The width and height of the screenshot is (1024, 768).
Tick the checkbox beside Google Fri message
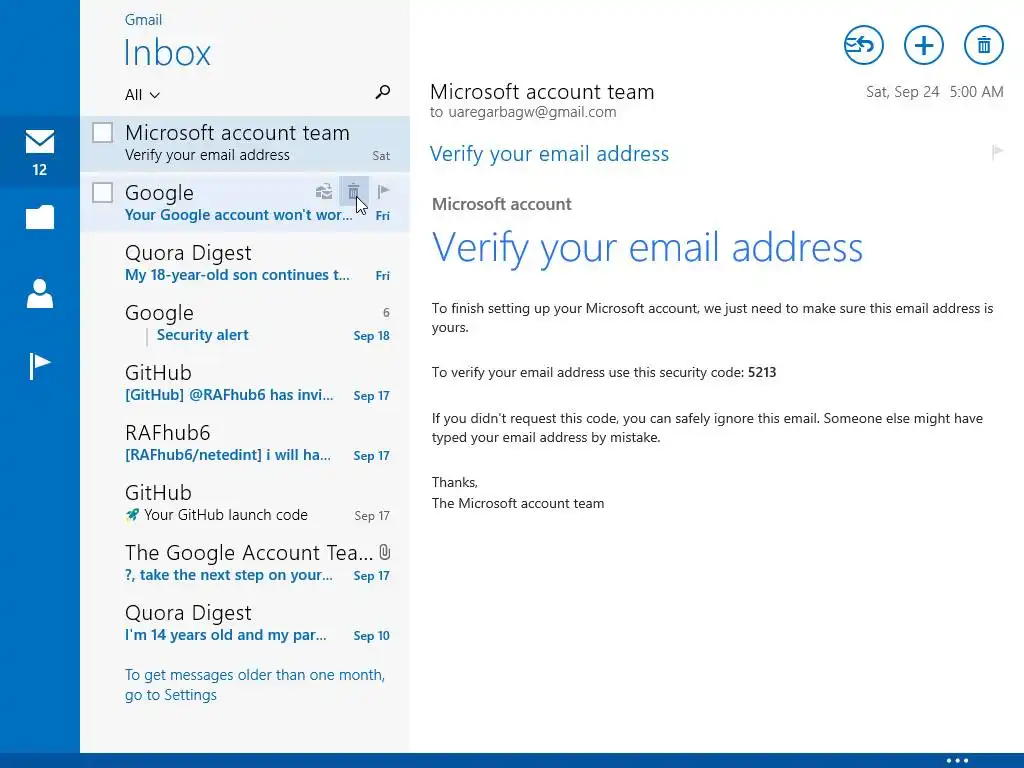[x=103, y=193]
